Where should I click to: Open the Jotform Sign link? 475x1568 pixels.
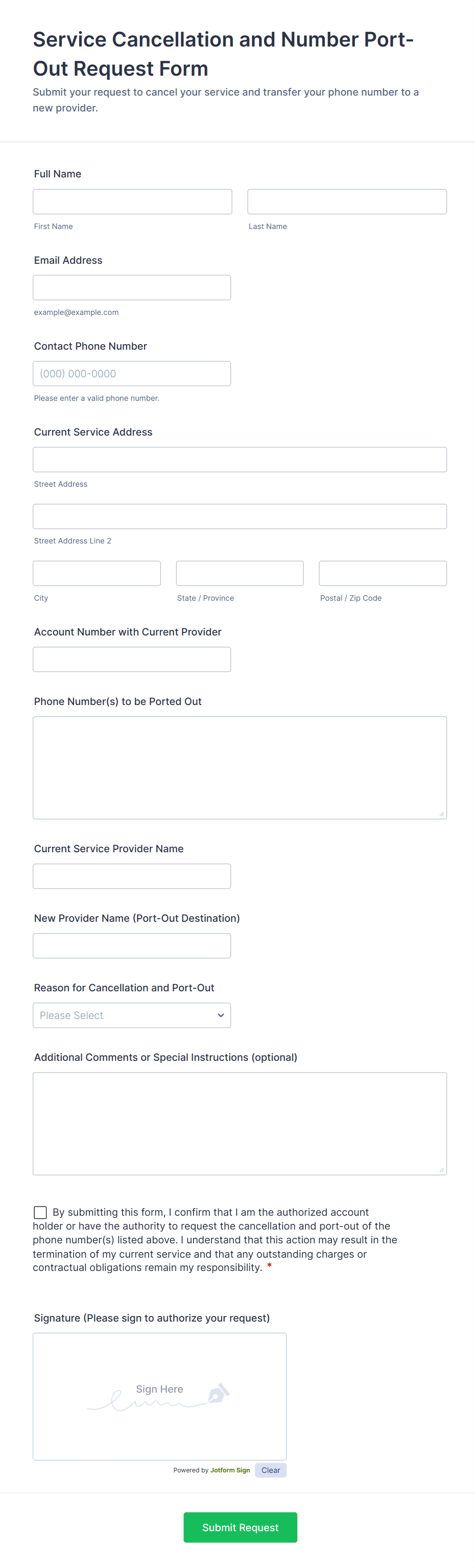229,1470
